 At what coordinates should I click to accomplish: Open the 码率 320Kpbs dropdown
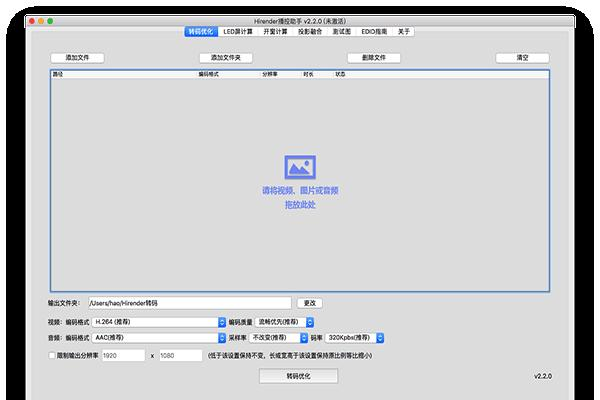pyautogui.click(x=354, y=338)
